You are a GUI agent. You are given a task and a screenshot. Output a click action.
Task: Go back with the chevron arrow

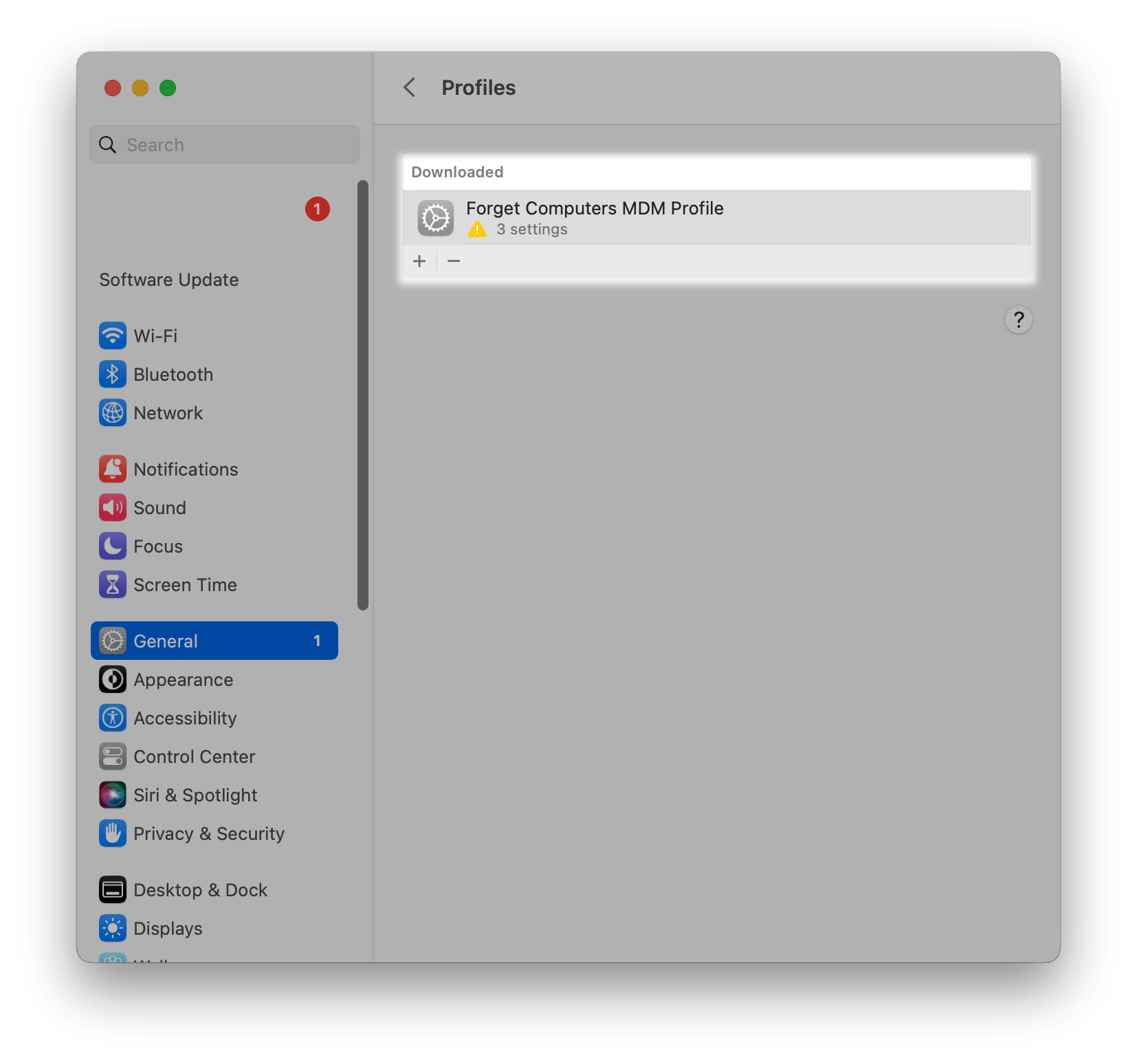click(410, 87)
